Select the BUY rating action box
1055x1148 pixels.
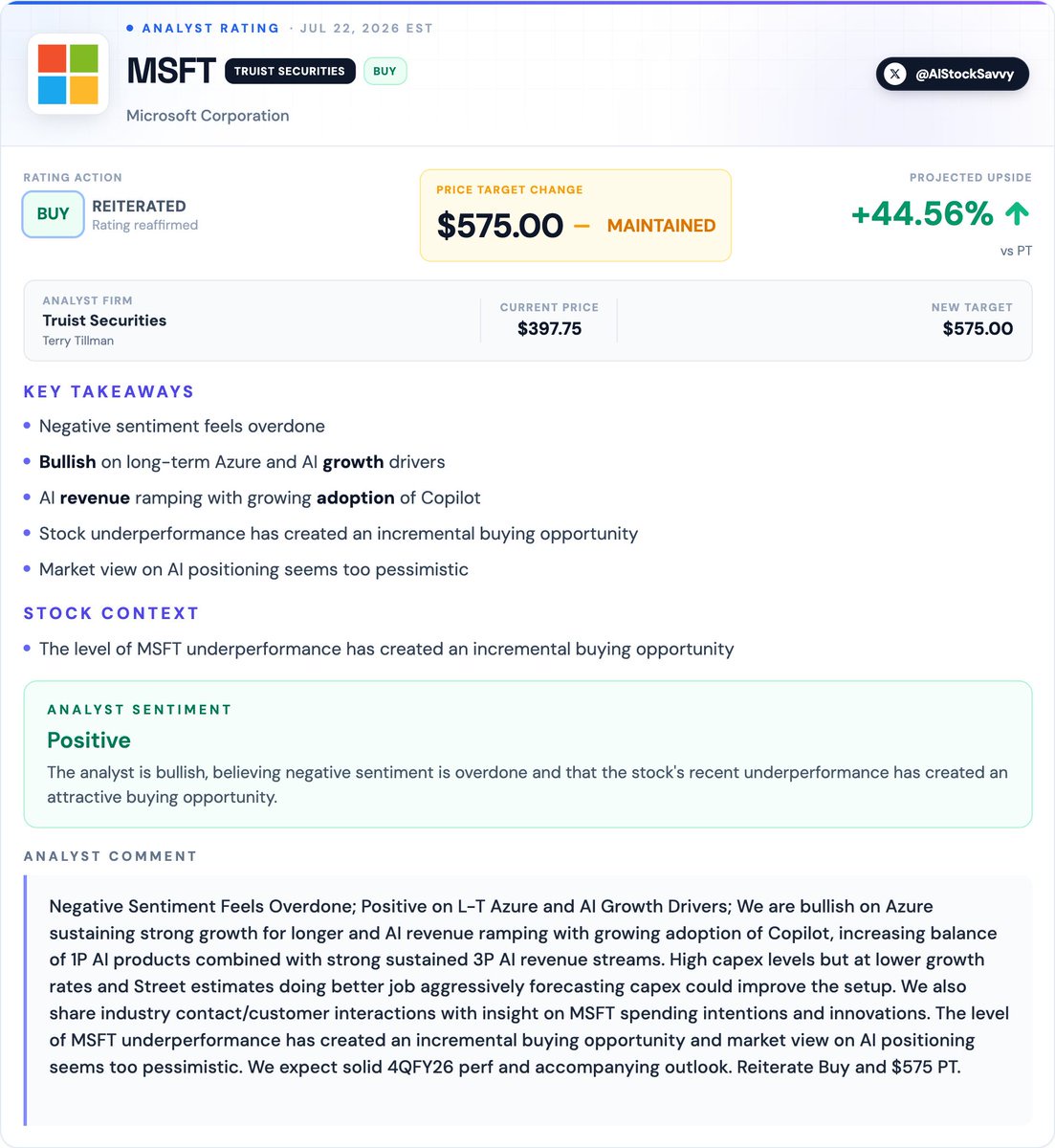[53, 214]
